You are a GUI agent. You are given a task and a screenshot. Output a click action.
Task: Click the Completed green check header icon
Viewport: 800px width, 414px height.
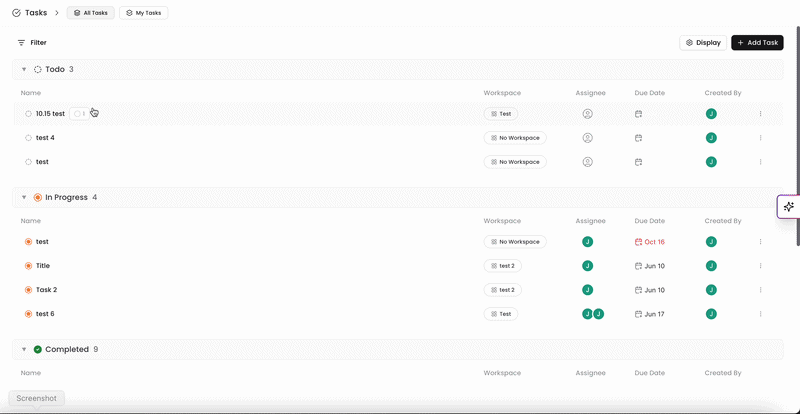[x=38, y=350]
